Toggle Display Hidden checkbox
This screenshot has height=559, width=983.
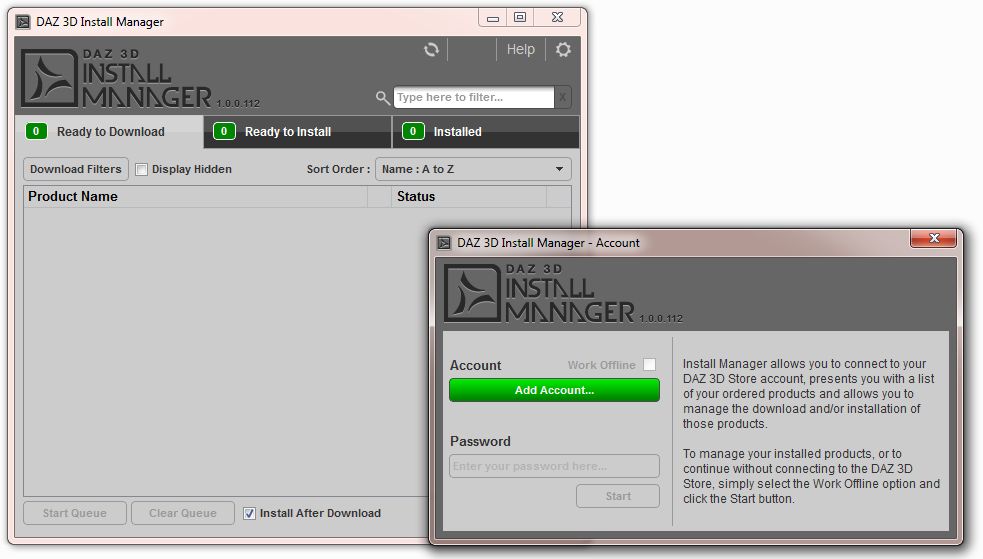tap(142, 169)
